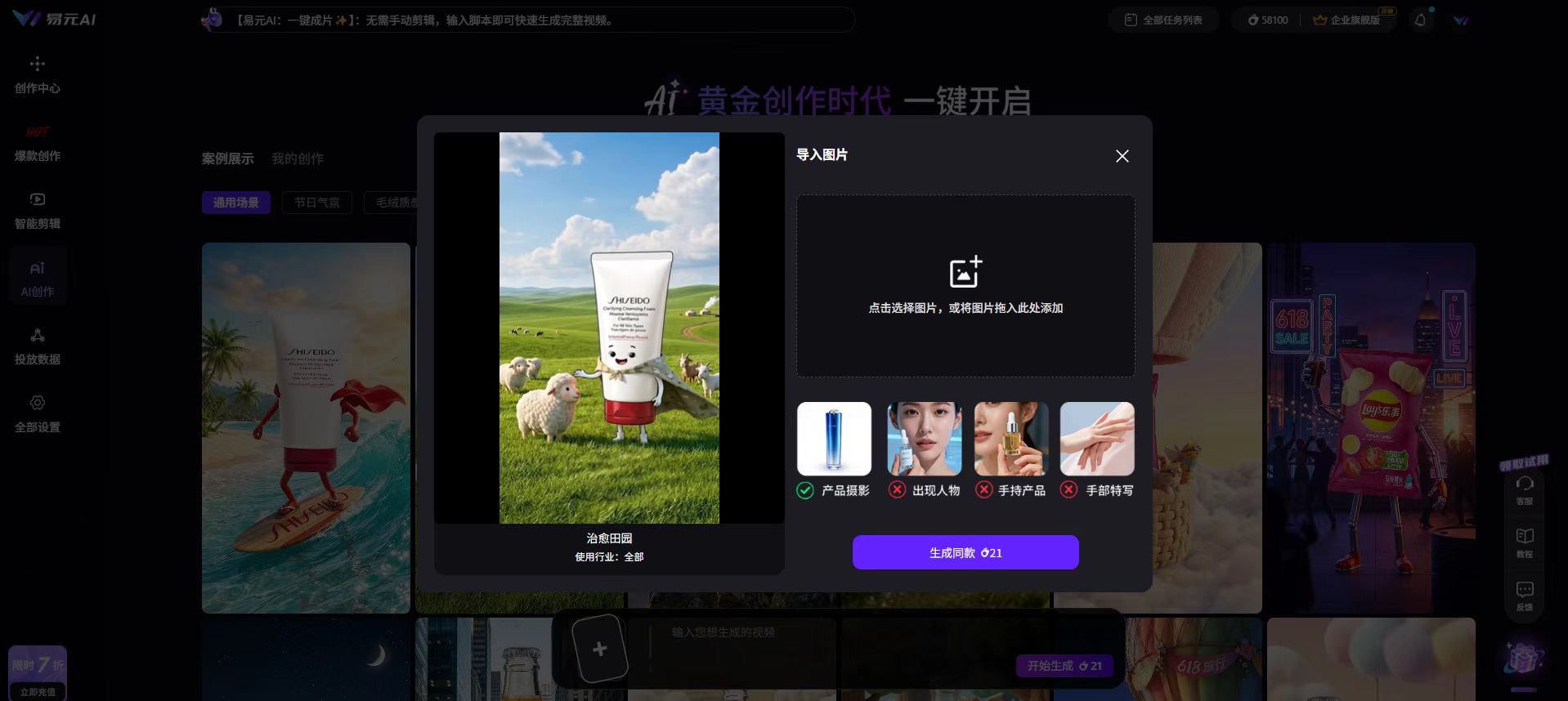Select the 手部特写 hand example thumbnail

[x=1097, y=439]
